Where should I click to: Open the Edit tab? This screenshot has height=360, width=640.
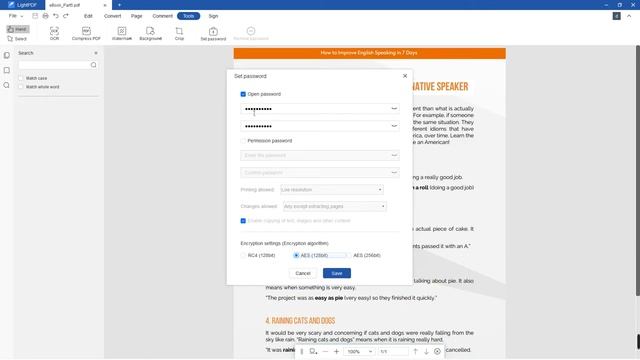click(88, 16)
